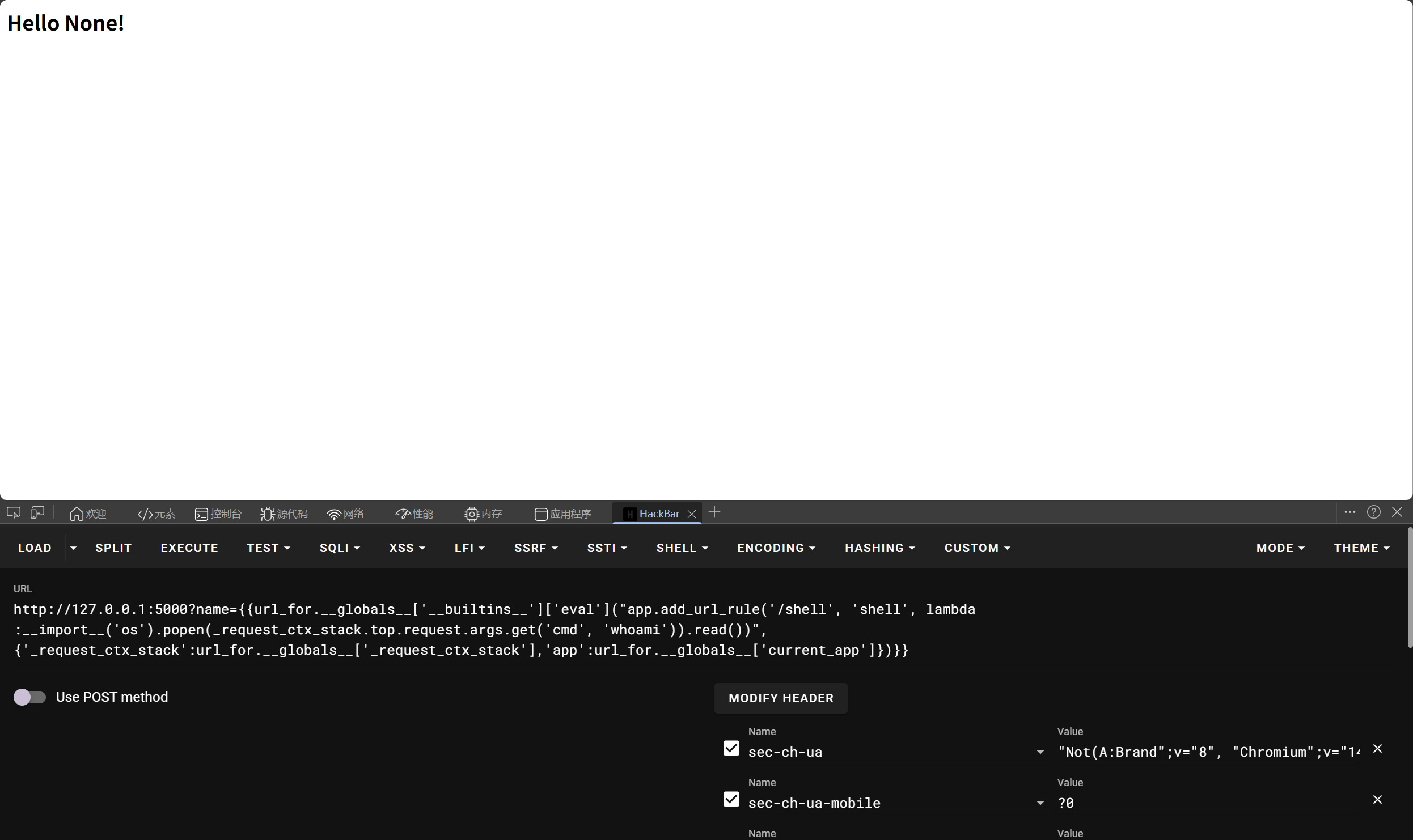Viewport: 1413px width, 840px height.
Task: Switch to the Console (控制台) tab
Action: click(218, 514)
